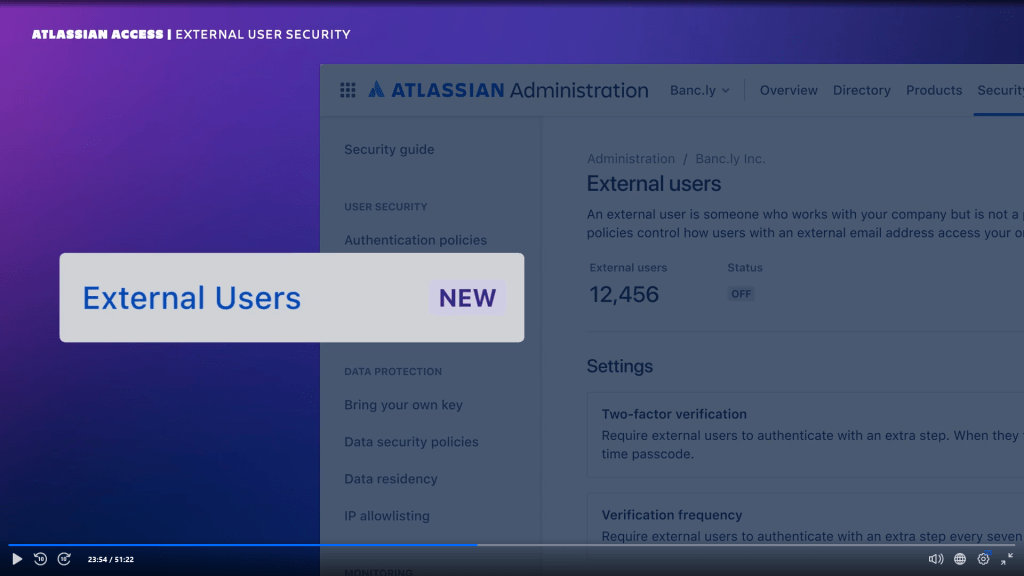
Task: Open Bring your own key page
Action: pos(403,405)
